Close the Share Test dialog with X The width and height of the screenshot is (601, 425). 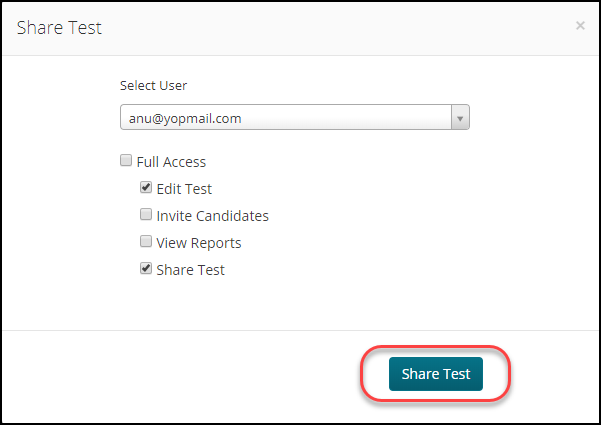point(580,26)
